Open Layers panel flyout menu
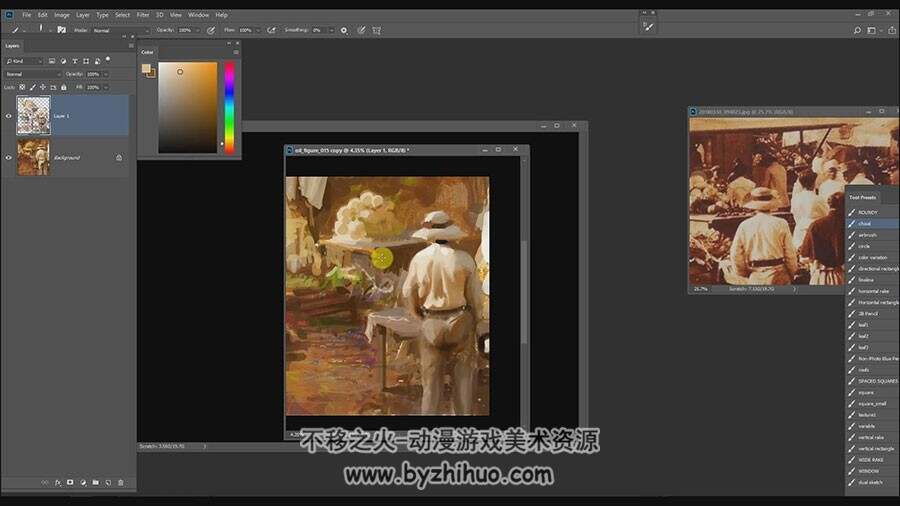This screenshot has height=506, width=900. pos(131,45)
